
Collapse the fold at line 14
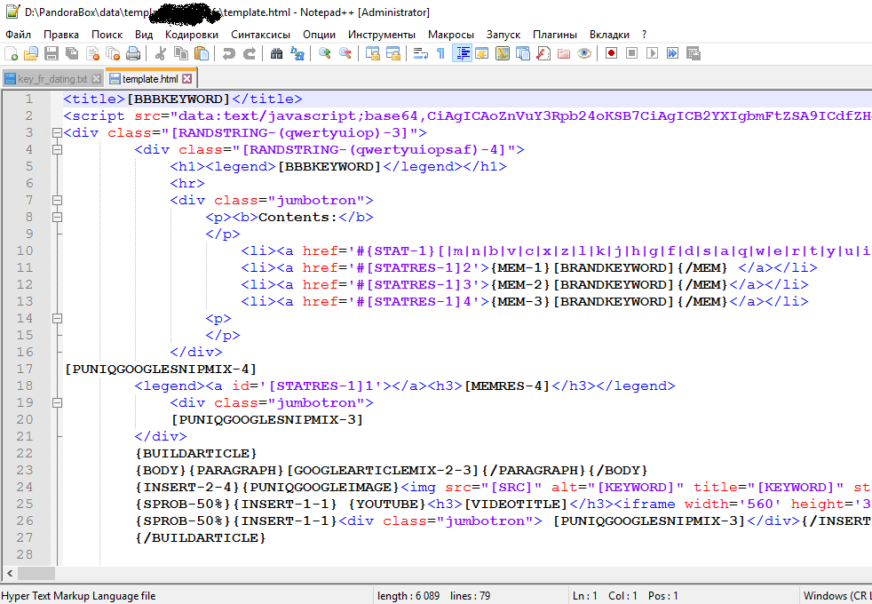tap(57, 318)
